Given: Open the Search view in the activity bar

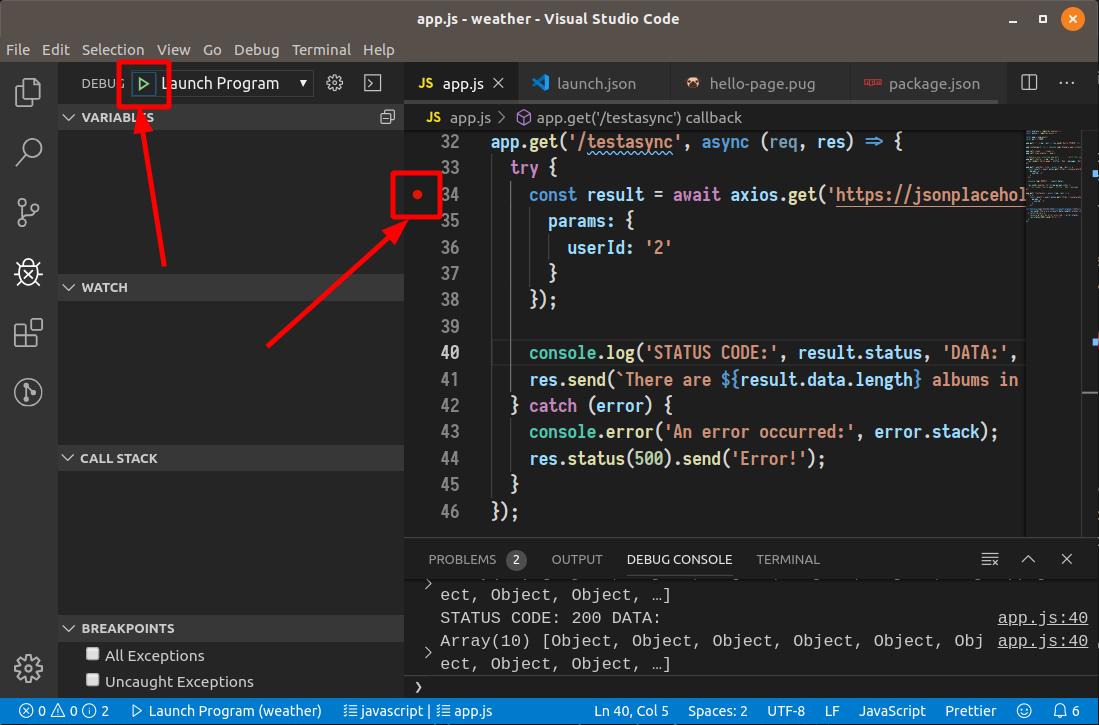Looking at the screenshot, I should tap(27, 152).
